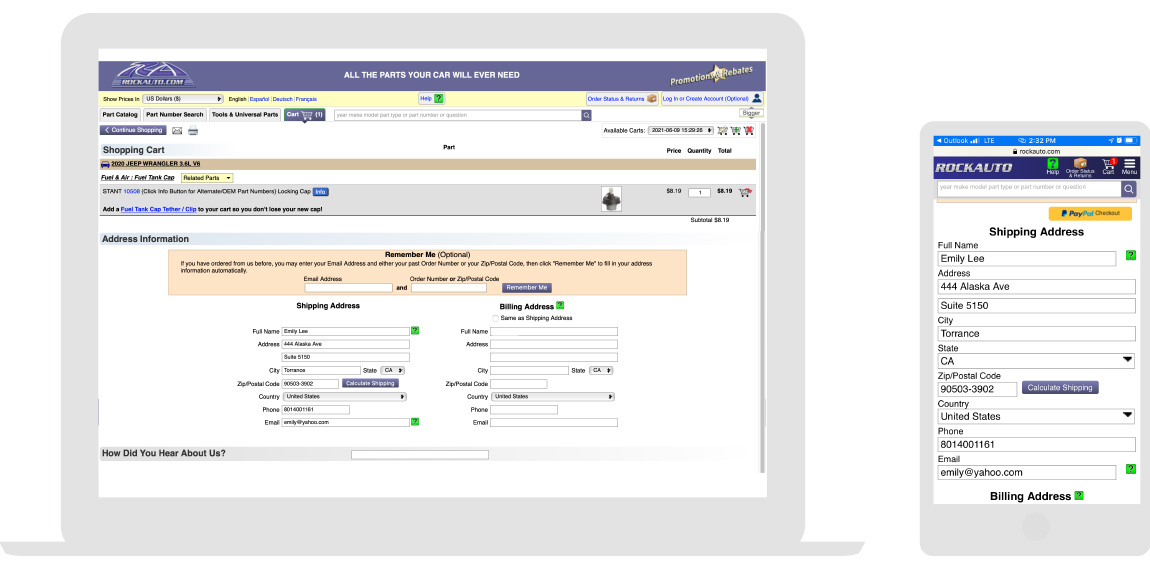
Task: Tap the mobile Order Status & Returns icon
Action: coord(1080,167)
